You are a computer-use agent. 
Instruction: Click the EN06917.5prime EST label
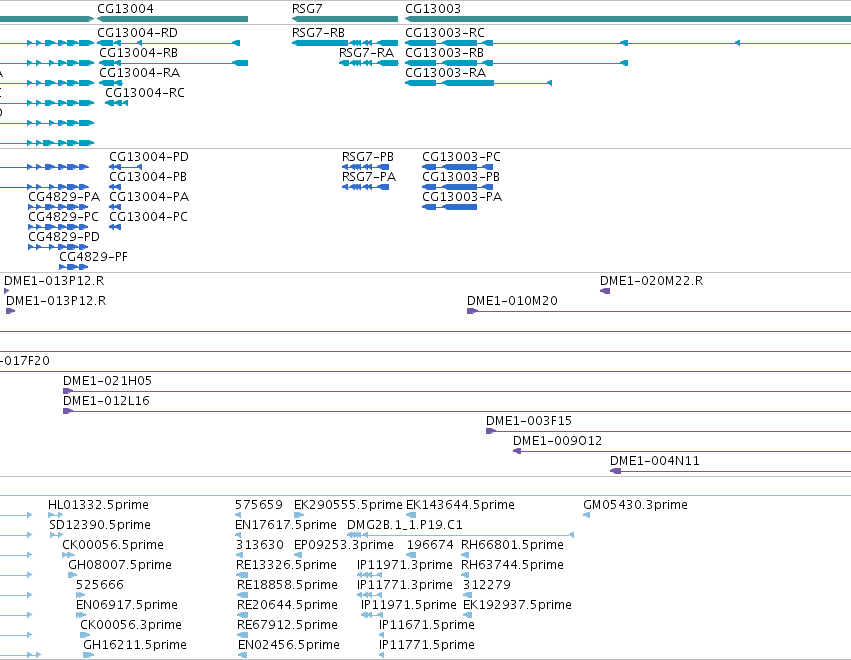coord(127,605)
